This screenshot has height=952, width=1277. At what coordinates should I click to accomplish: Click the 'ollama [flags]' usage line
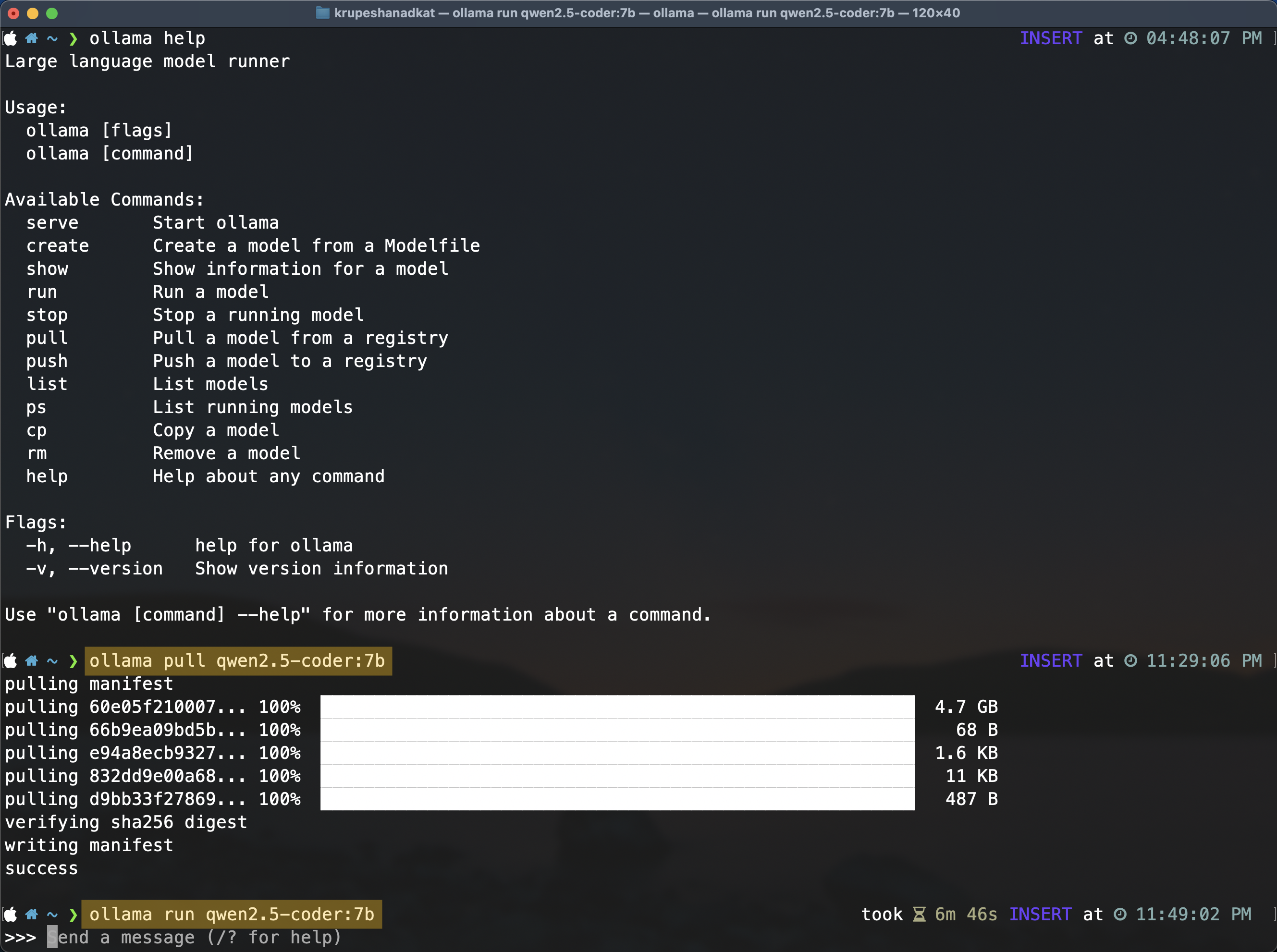tap(99, 131)
